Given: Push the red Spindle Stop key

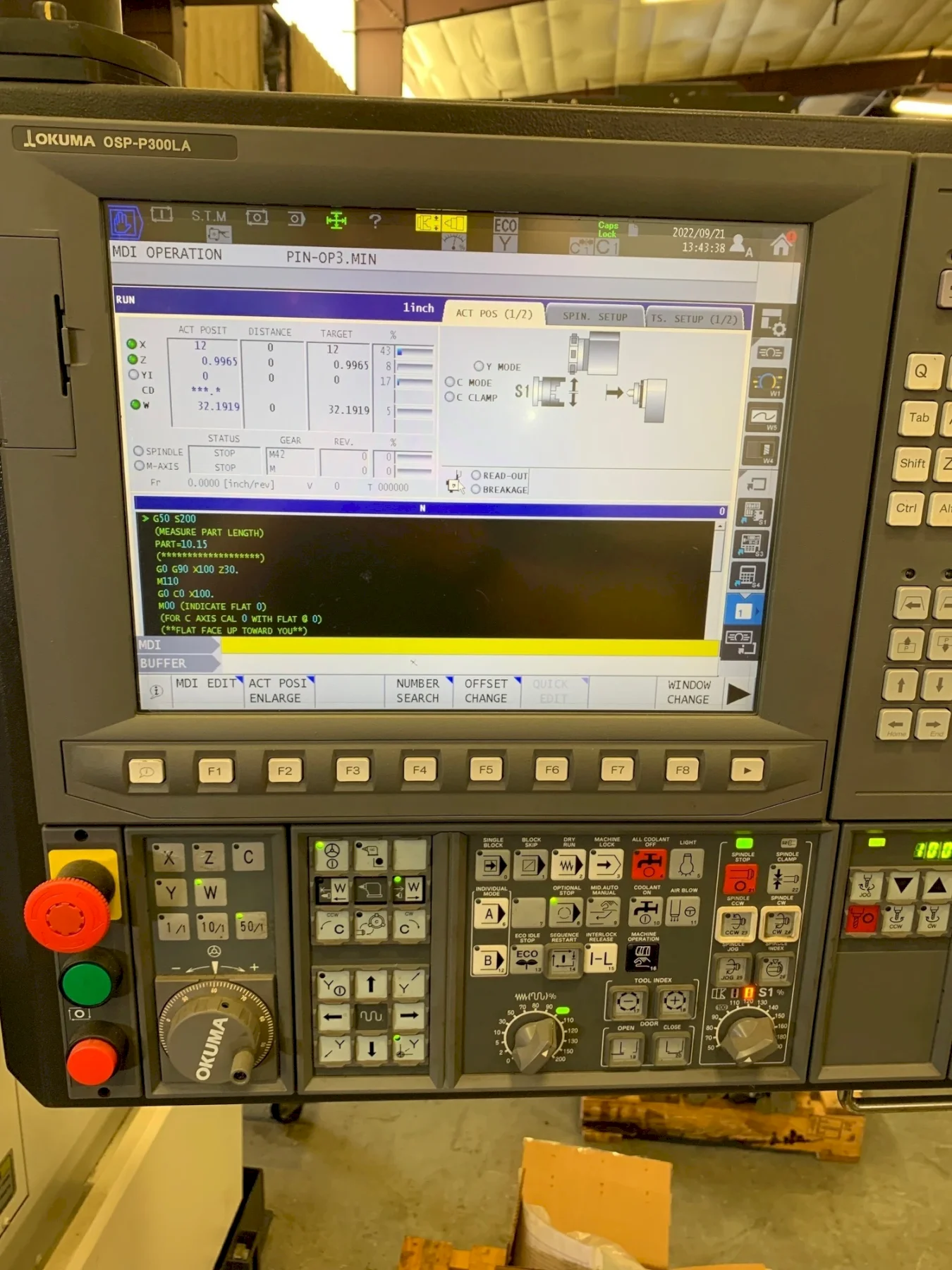Looking at the screenshot, I should [x=740, y=878].
